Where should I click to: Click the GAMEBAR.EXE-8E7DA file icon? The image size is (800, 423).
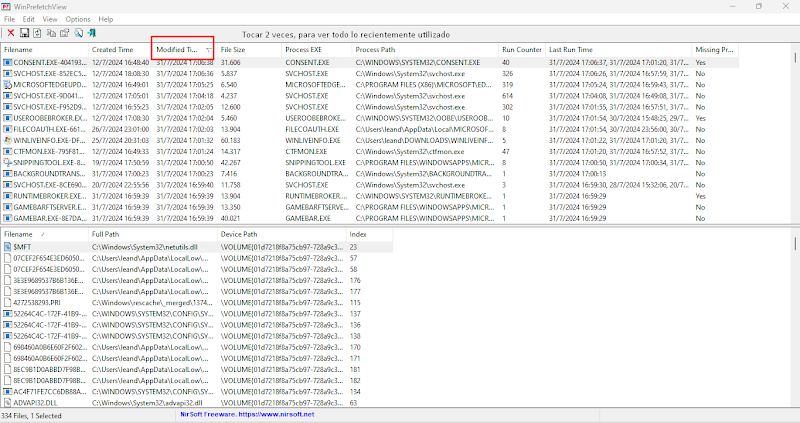(x=7, y=218)
